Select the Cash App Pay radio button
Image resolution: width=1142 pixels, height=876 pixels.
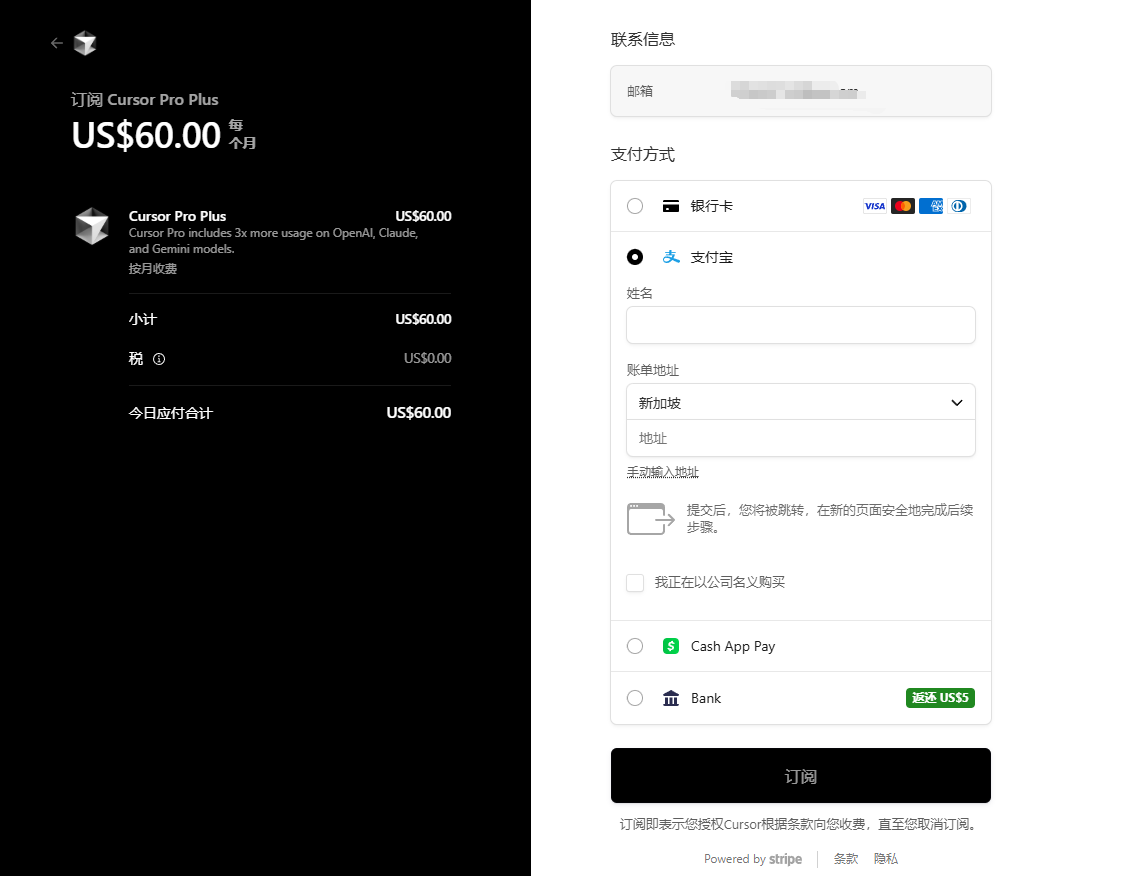click(x=635, y=646)
